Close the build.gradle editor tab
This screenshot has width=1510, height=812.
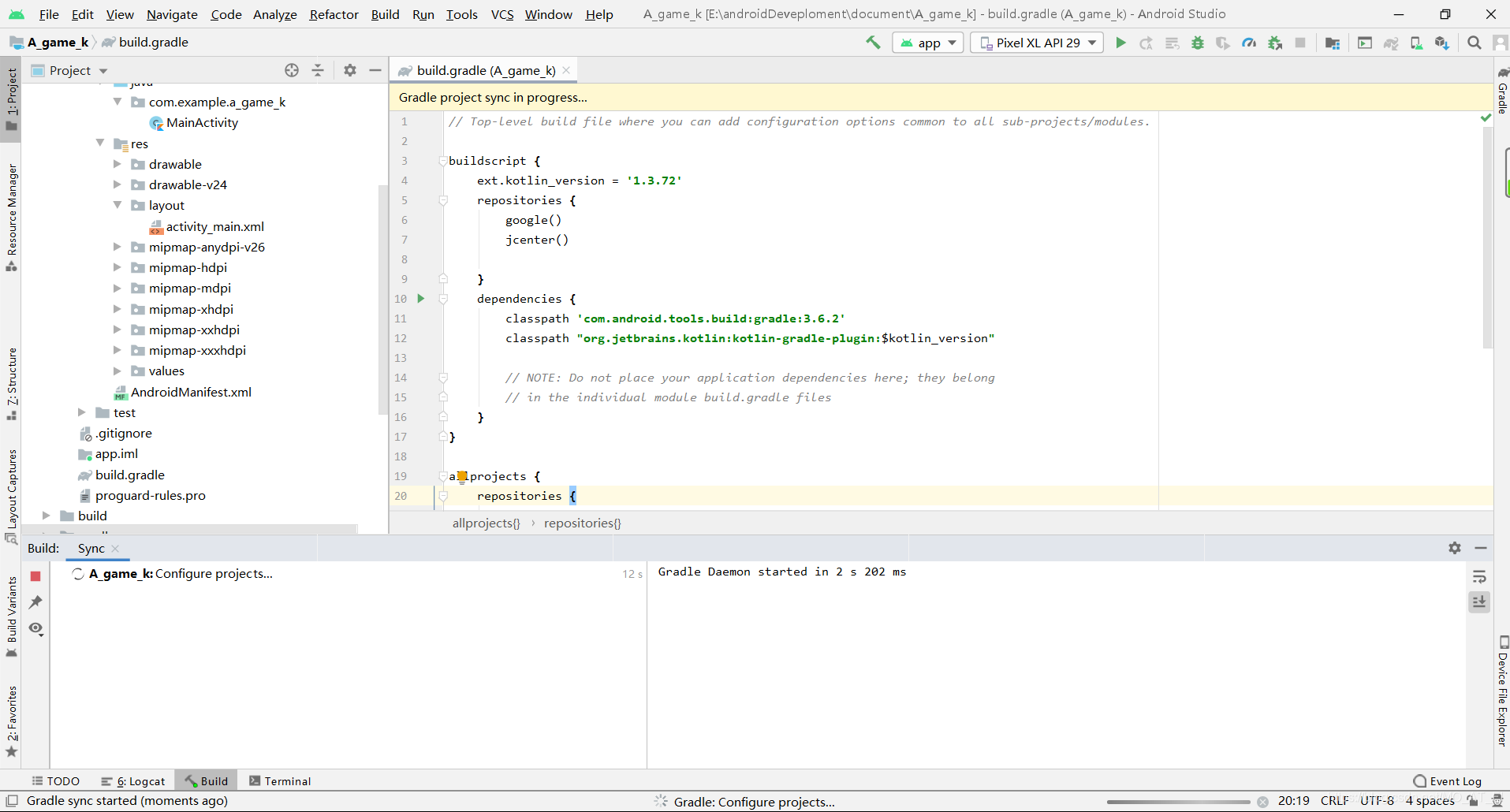[566, 70]
